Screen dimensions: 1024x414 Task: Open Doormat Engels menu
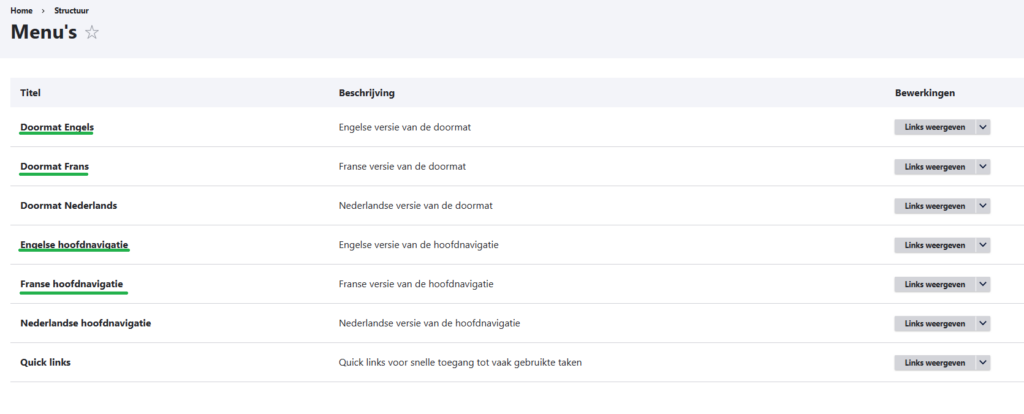56,127
